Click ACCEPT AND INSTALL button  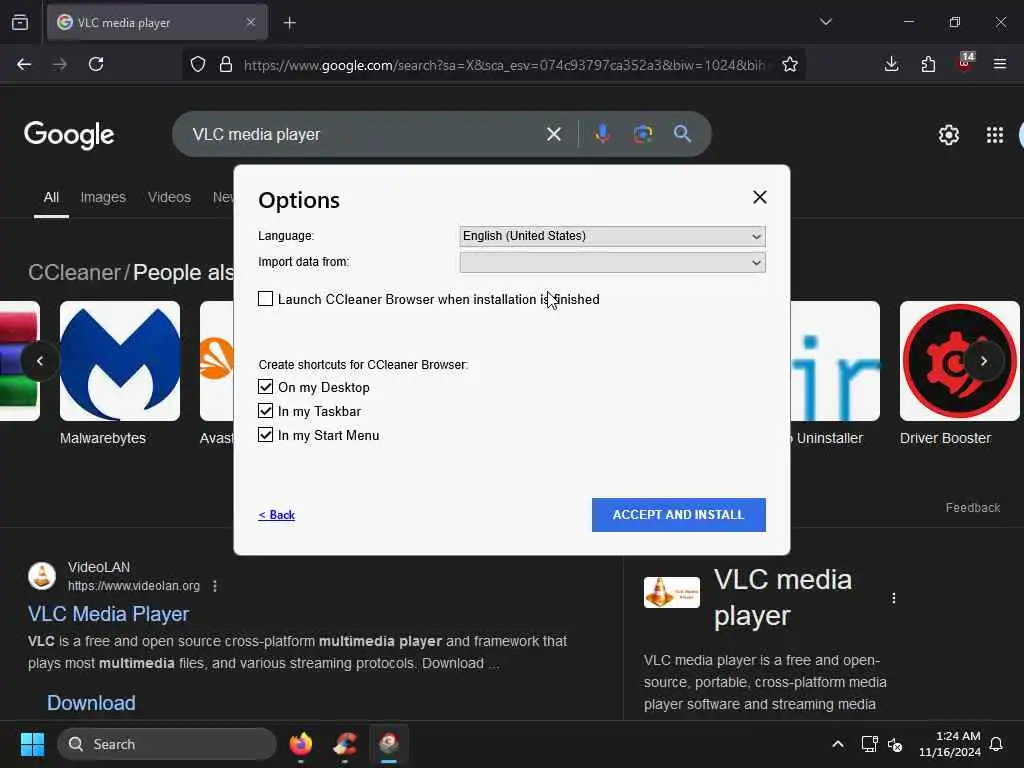(679, 515)
